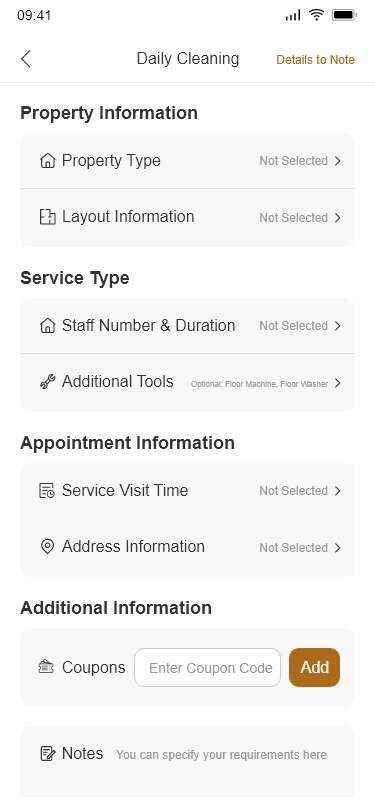Expand Property Type chevron arrow
The height and width of the screenshot is (812, 375).
coord(338,161)
